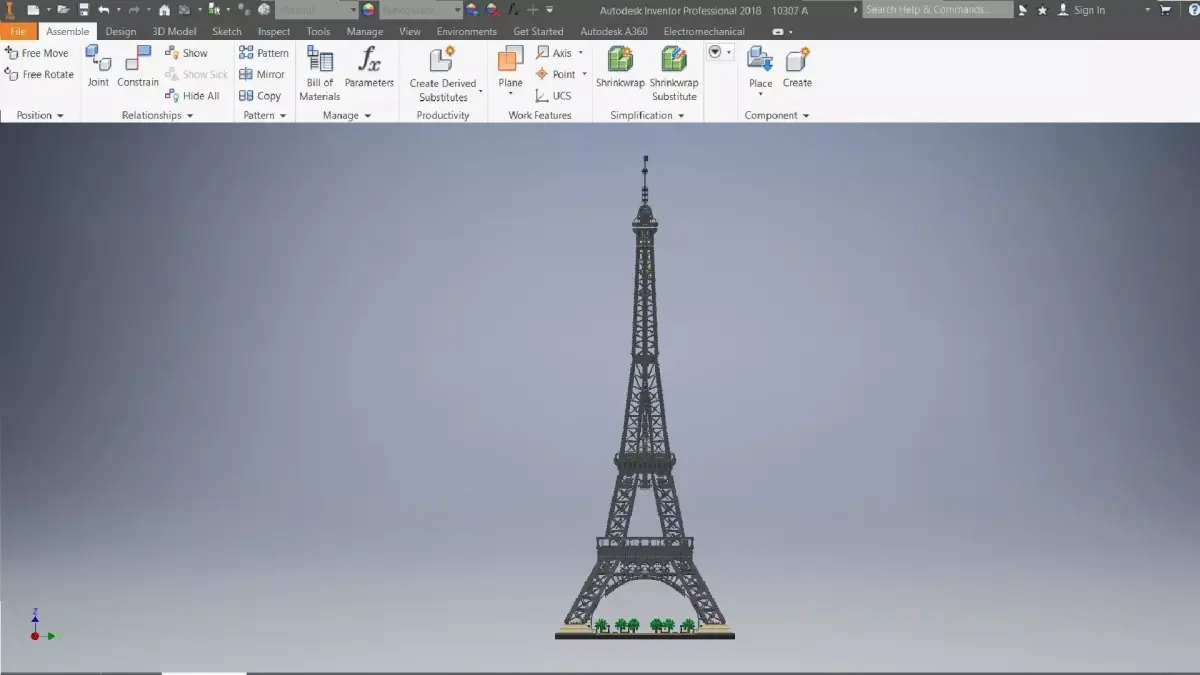Open the material selector combo box

(316, 10)
